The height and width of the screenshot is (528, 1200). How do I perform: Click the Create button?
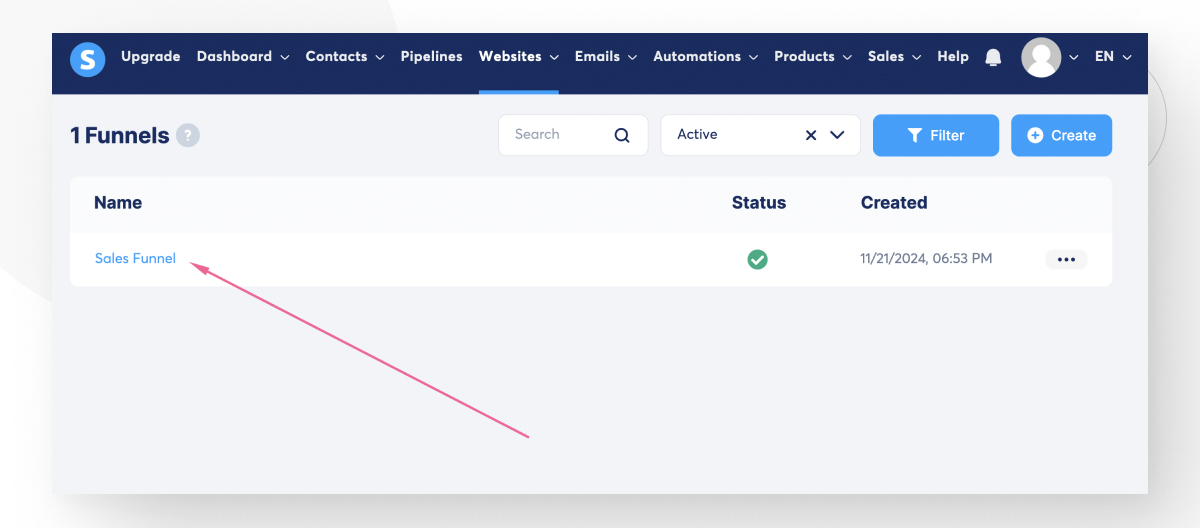tap(1061, 136)
